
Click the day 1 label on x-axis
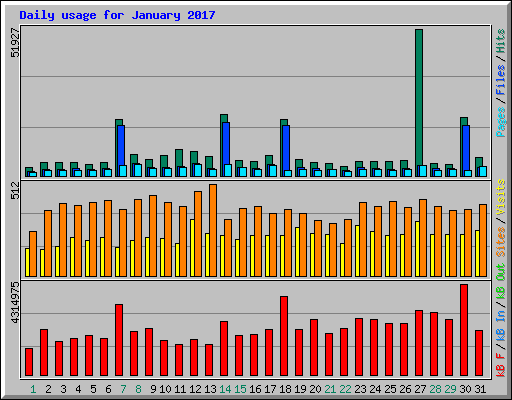33,389
